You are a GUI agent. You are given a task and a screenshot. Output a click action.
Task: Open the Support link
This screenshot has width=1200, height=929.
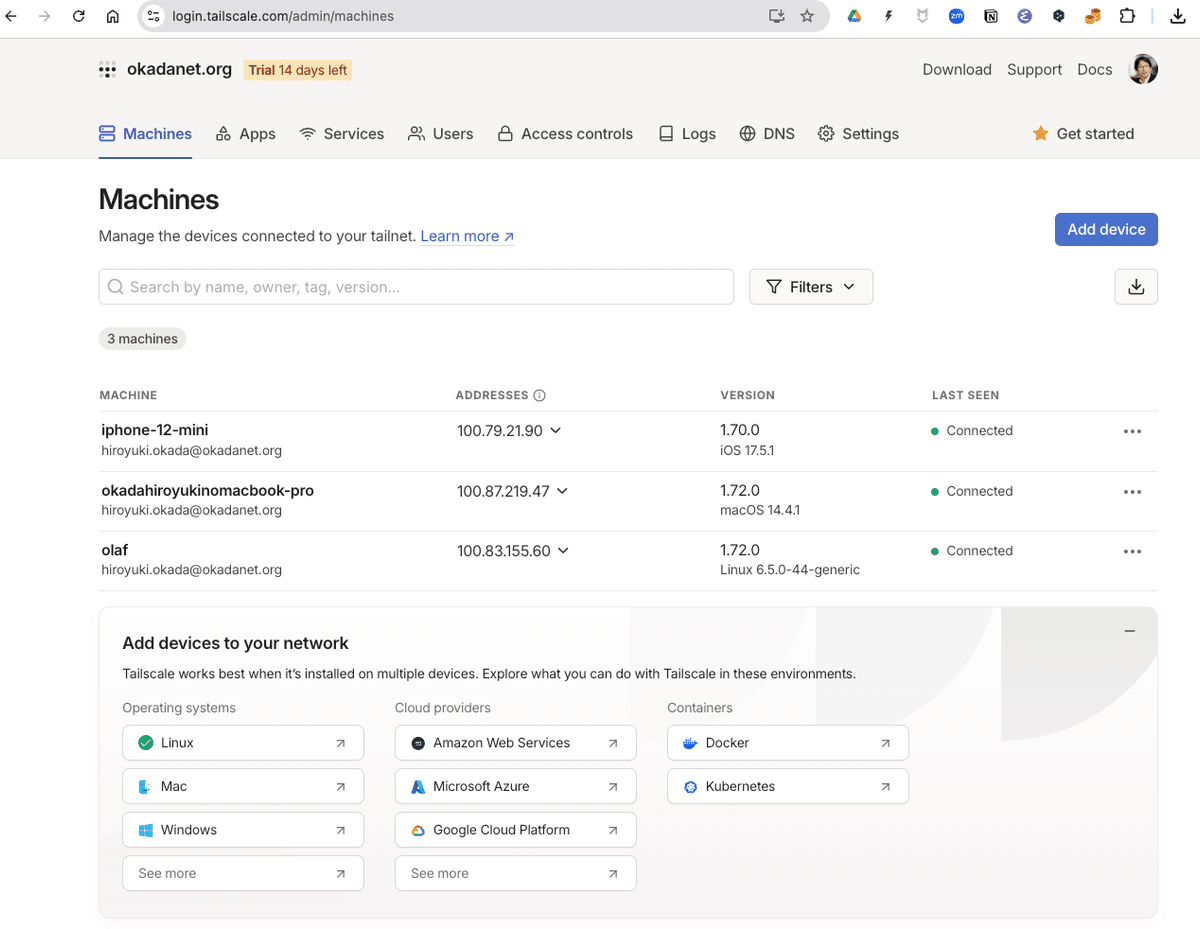click(x=1034, y=69)
